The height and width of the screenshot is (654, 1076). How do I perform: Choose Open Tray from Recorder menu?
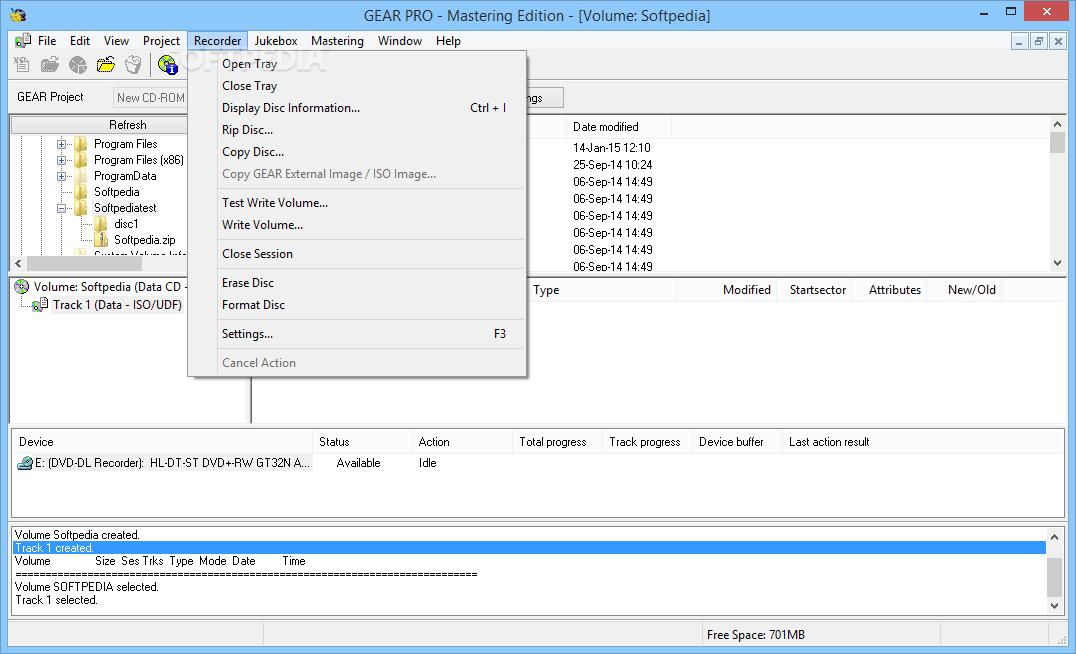tap(358, 64)
